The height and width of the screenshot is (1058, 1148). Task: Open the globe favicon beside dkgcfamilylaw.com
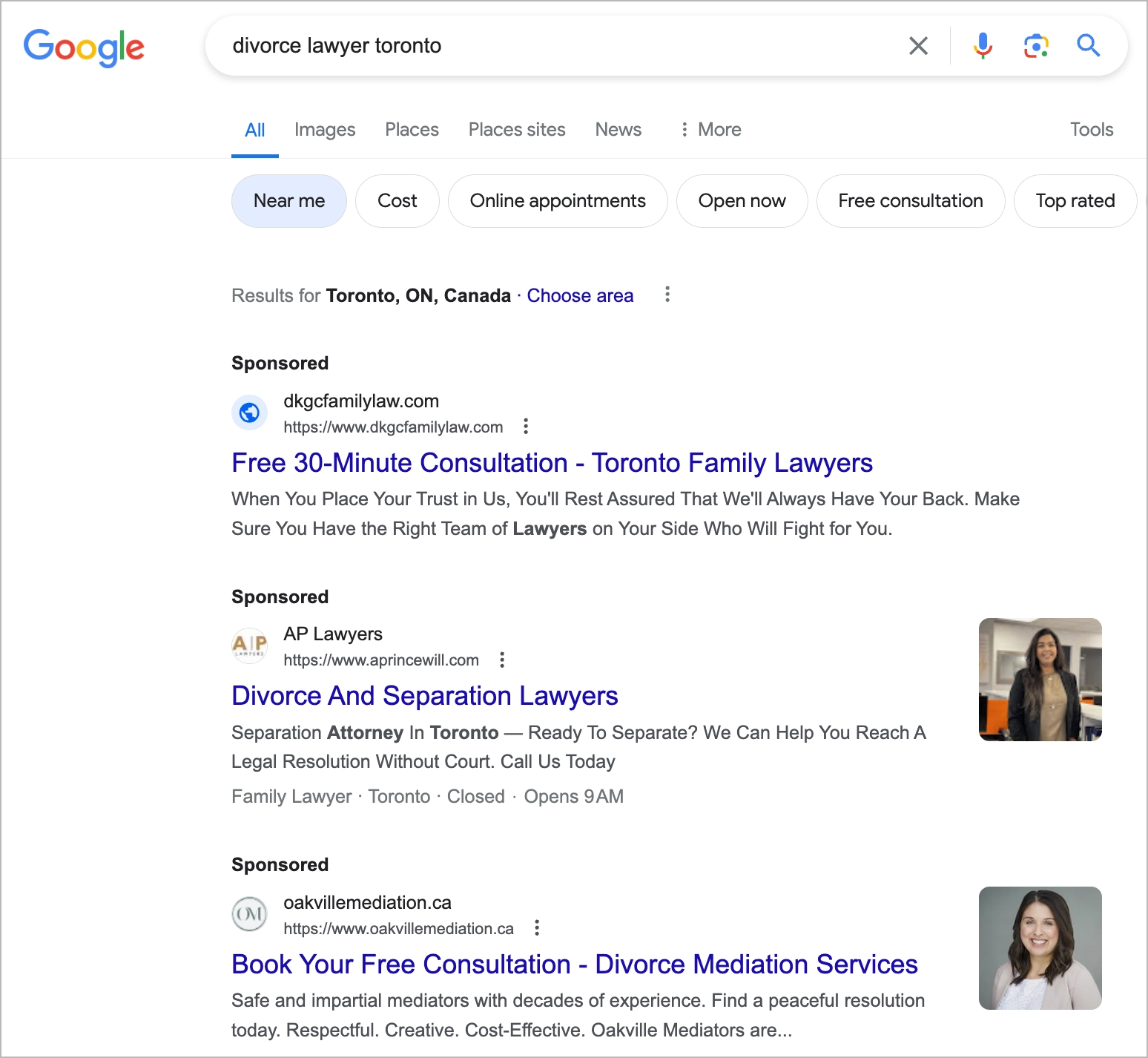point(249,413)
